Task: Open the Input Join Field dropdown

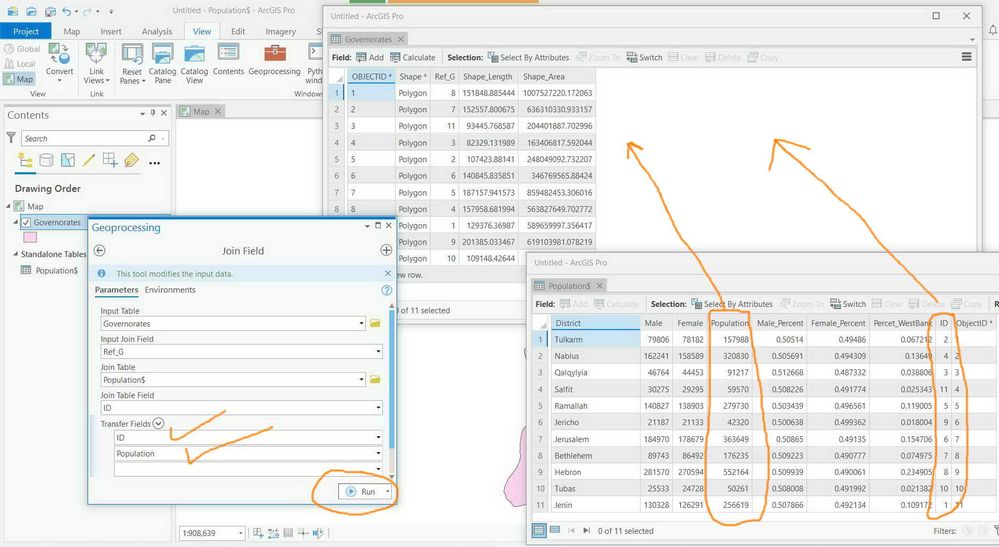Action: point(378,352)
